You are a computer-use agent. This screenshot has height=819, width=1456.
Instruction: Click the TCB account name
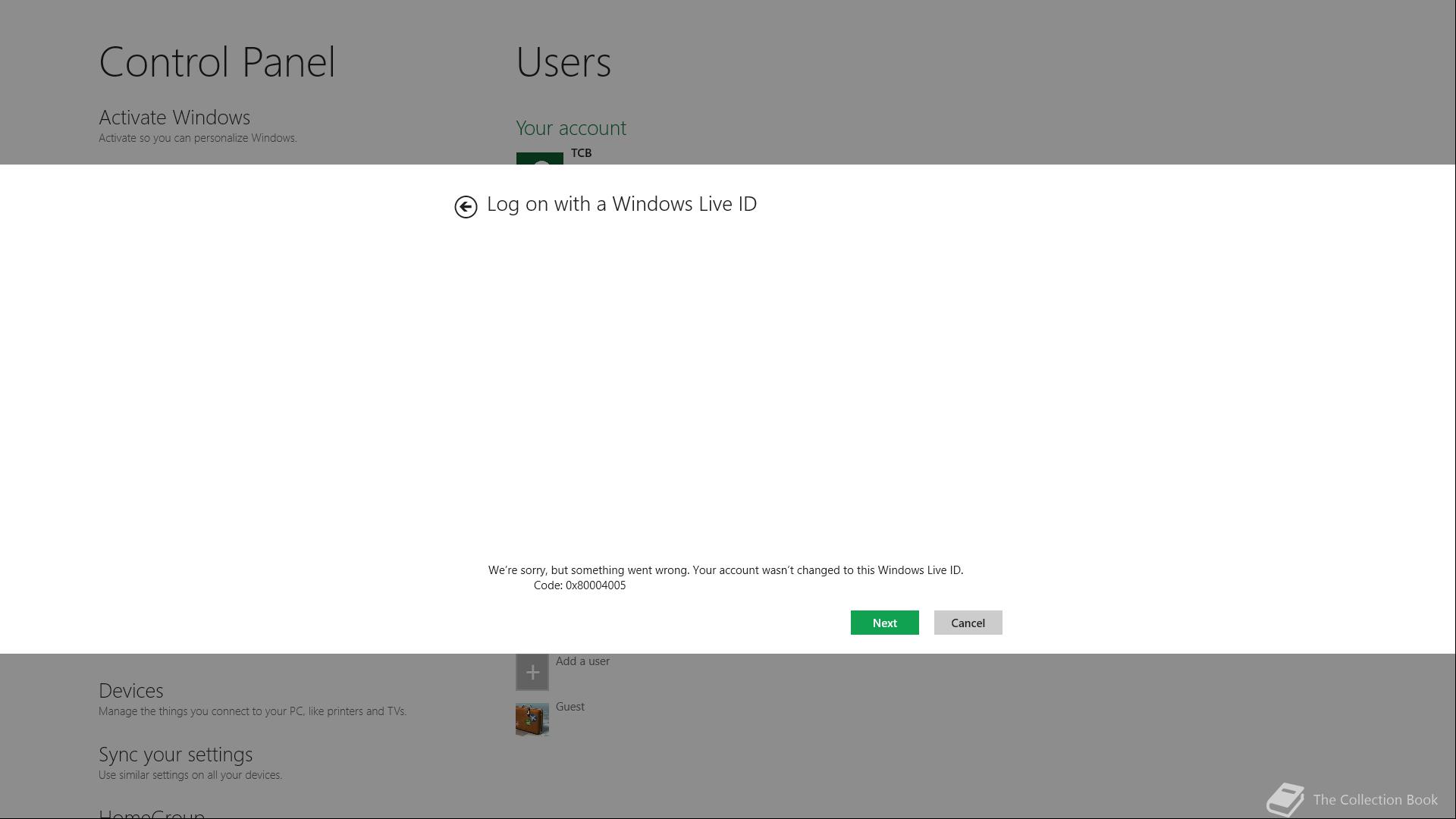tap(582, 153)
